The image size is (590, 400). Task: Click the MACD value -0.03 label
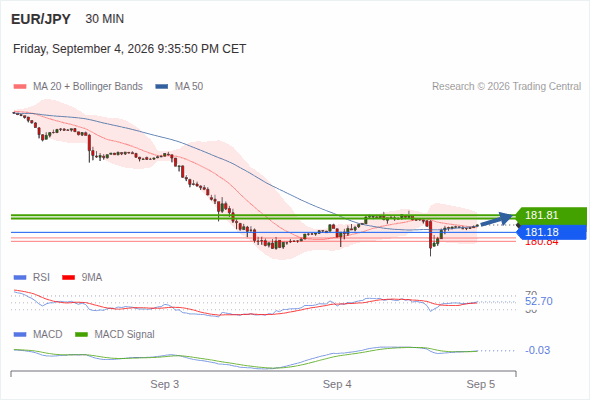[537, 350]
